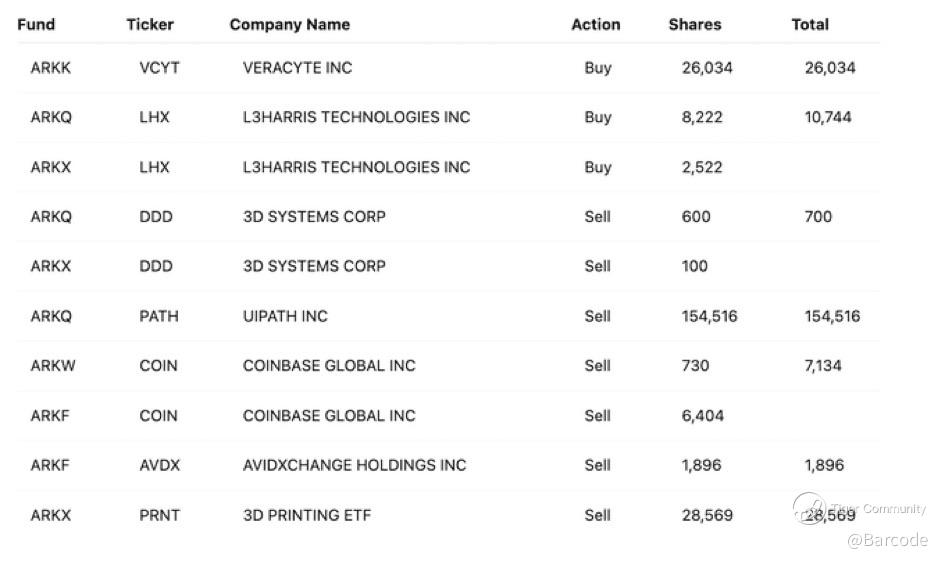The width and height of the screenshot is (945, 561).
Task: Click the @Barcode watermark text
Action: pyautogui.click(x=887, y=541)
